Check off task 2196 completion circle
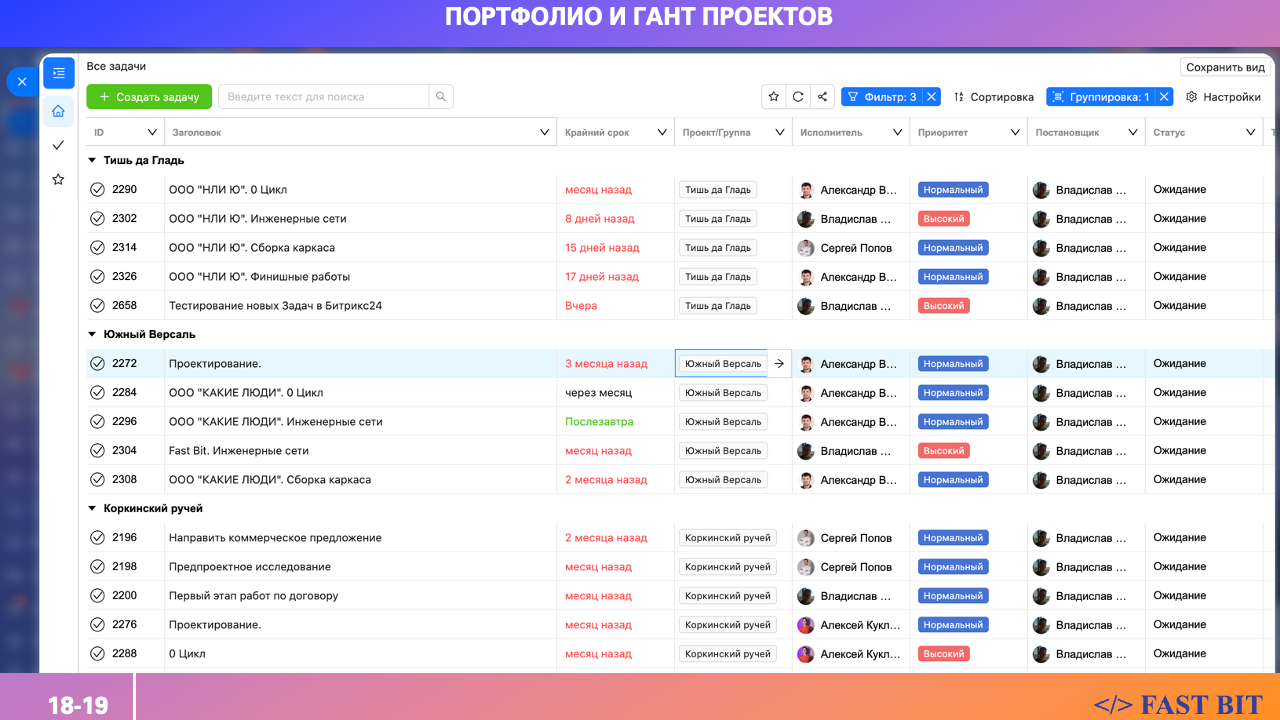This screenshot has width=1280, height=720. point(97,538)
